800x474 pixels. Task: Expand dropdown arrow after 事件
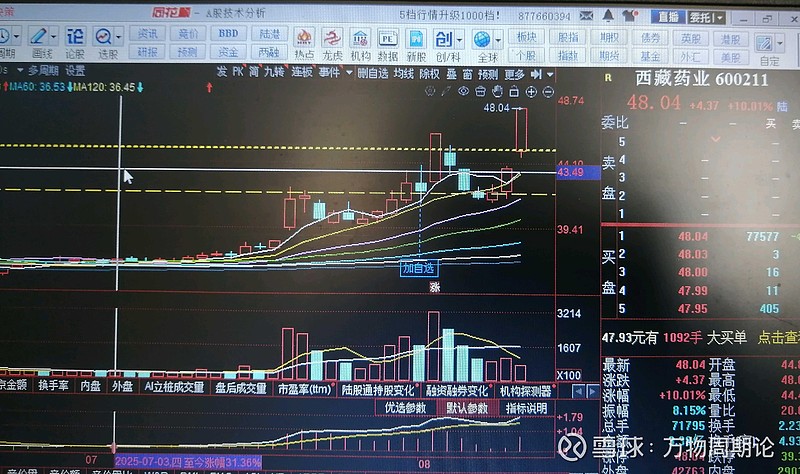(349, 73)
